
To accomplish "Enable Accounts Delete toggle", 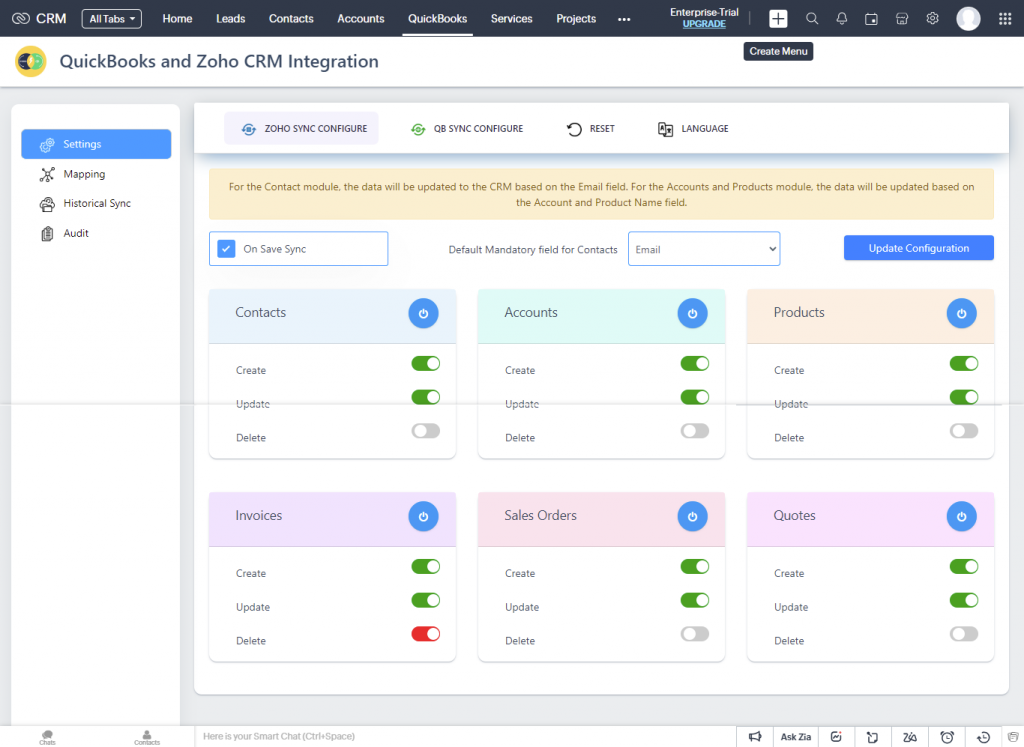I will click(695, 431).
